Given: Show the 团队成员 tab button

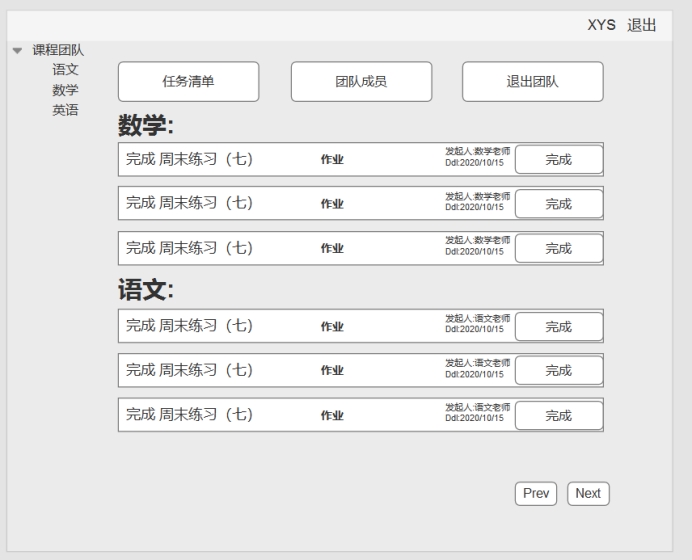Looking at the screenshot, I should coord(361,82).
